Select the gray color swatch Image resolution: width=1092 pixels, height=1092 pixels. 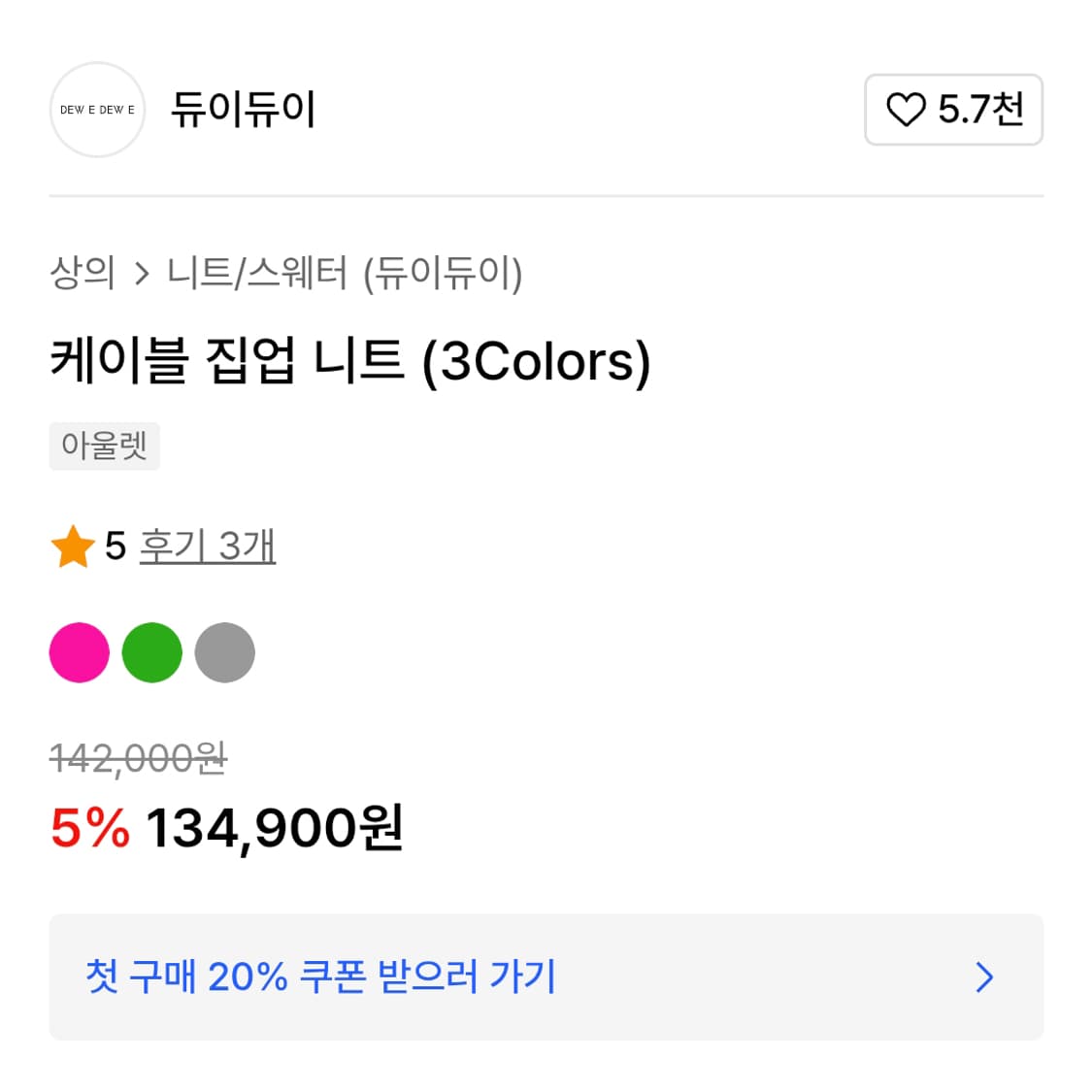pos(224,652)
